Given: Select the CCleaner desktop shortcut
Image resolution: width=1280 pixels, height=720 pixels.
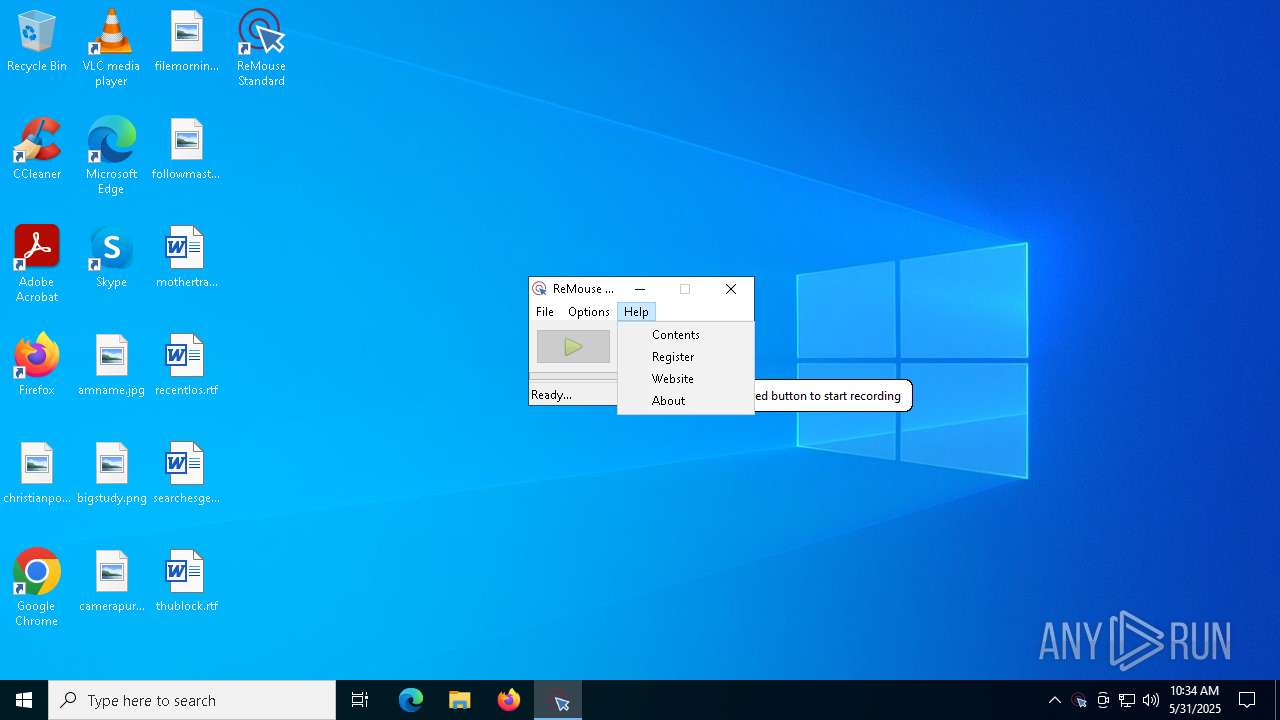Looking at the screenshot, I should [37, 150].
